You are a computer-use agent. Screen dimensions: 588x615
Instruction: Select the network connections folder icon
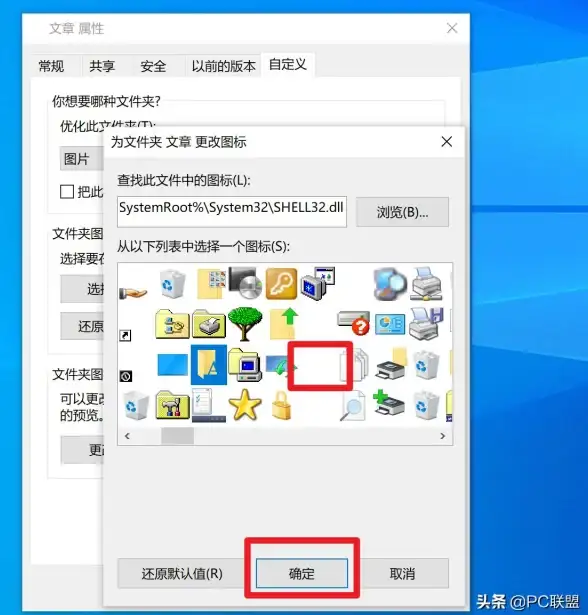[x=172, y=324]
